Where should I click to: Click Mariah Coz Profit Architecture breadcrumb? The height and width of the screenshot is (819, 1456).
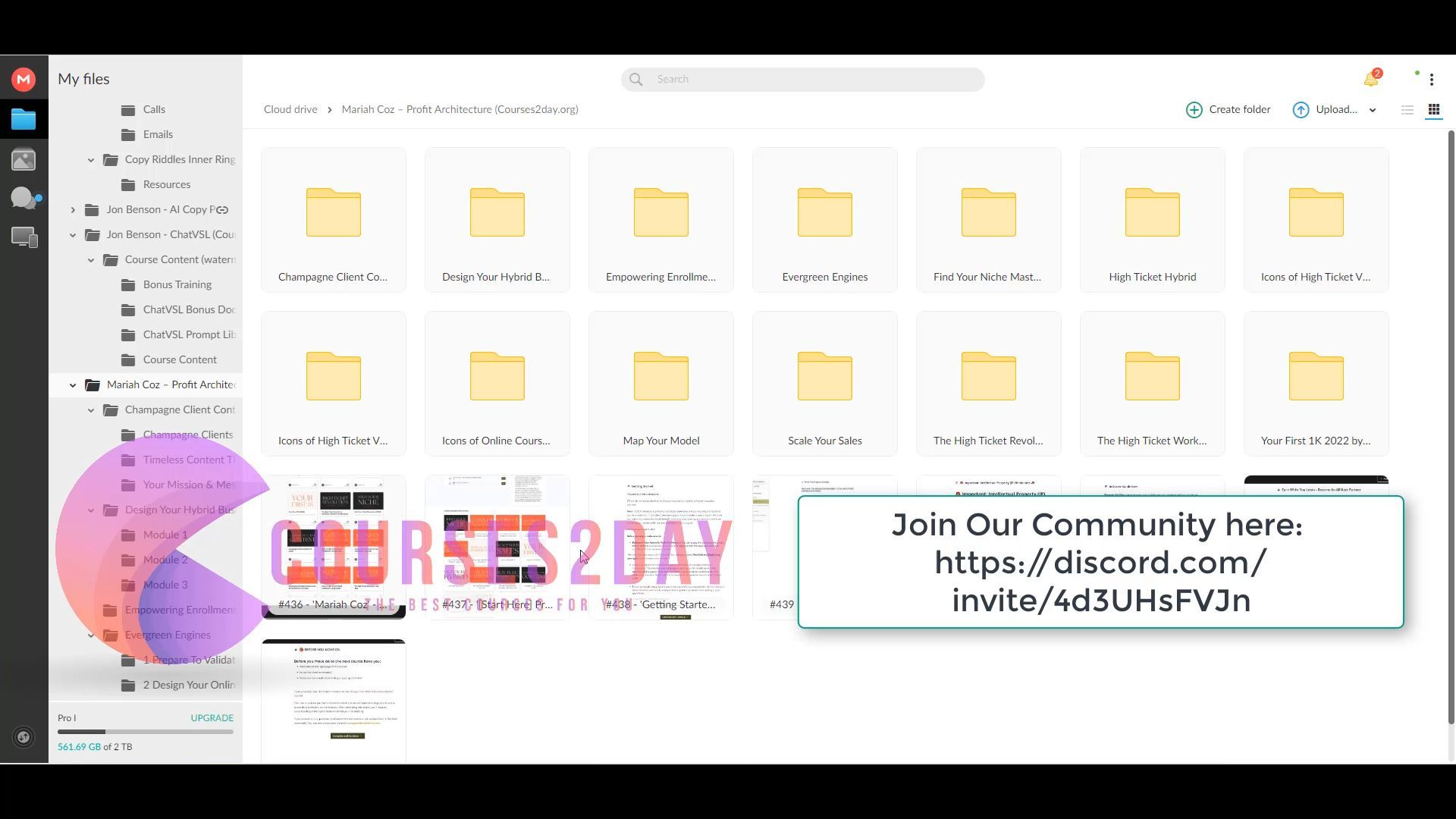point(460,110)
